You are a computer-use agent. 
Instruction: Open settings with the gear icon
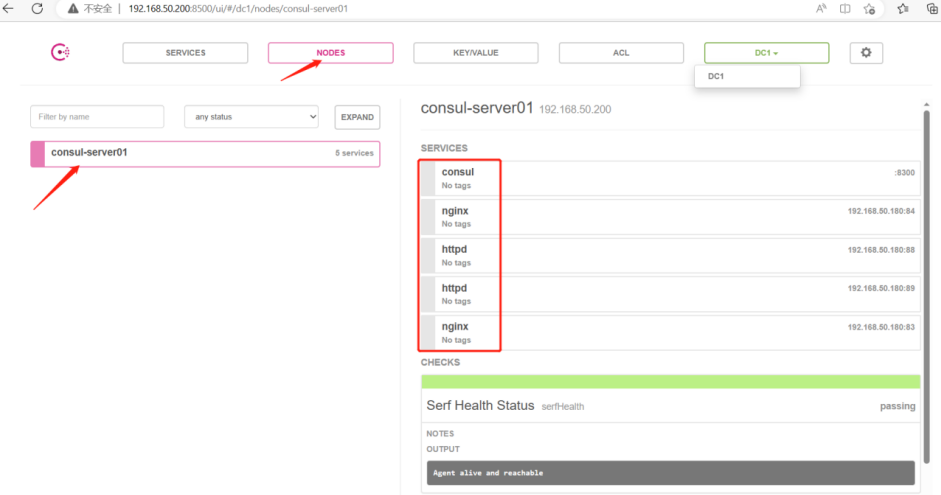point(866,53)
